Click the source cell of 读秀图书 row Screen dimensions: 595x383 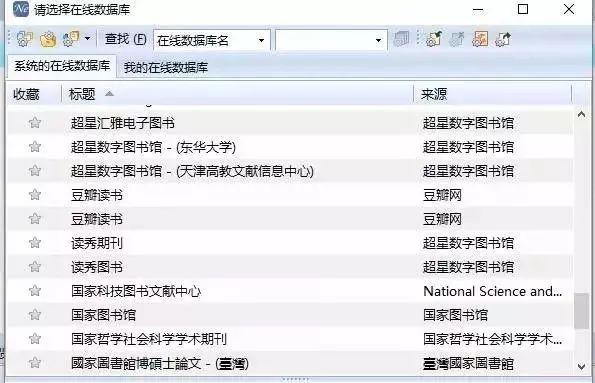pyautogui.click(x=468, y=267)
